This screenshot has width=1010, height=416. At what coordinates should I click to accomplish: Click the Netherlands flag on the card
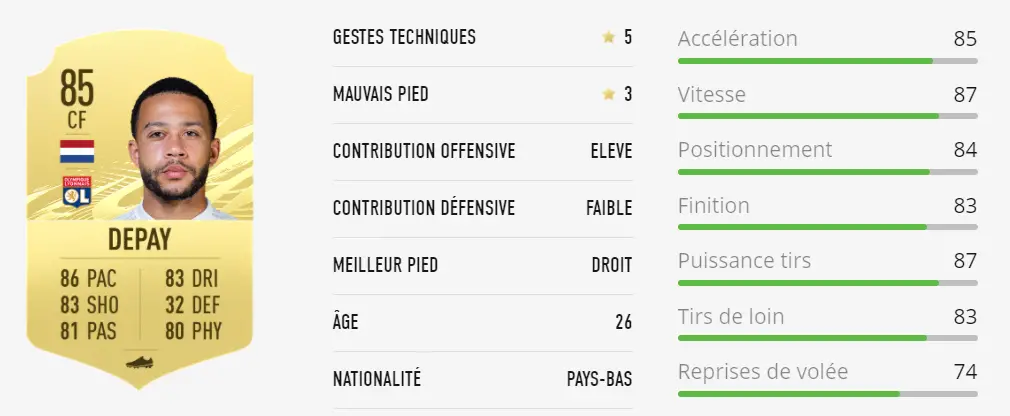pos(77,151)
